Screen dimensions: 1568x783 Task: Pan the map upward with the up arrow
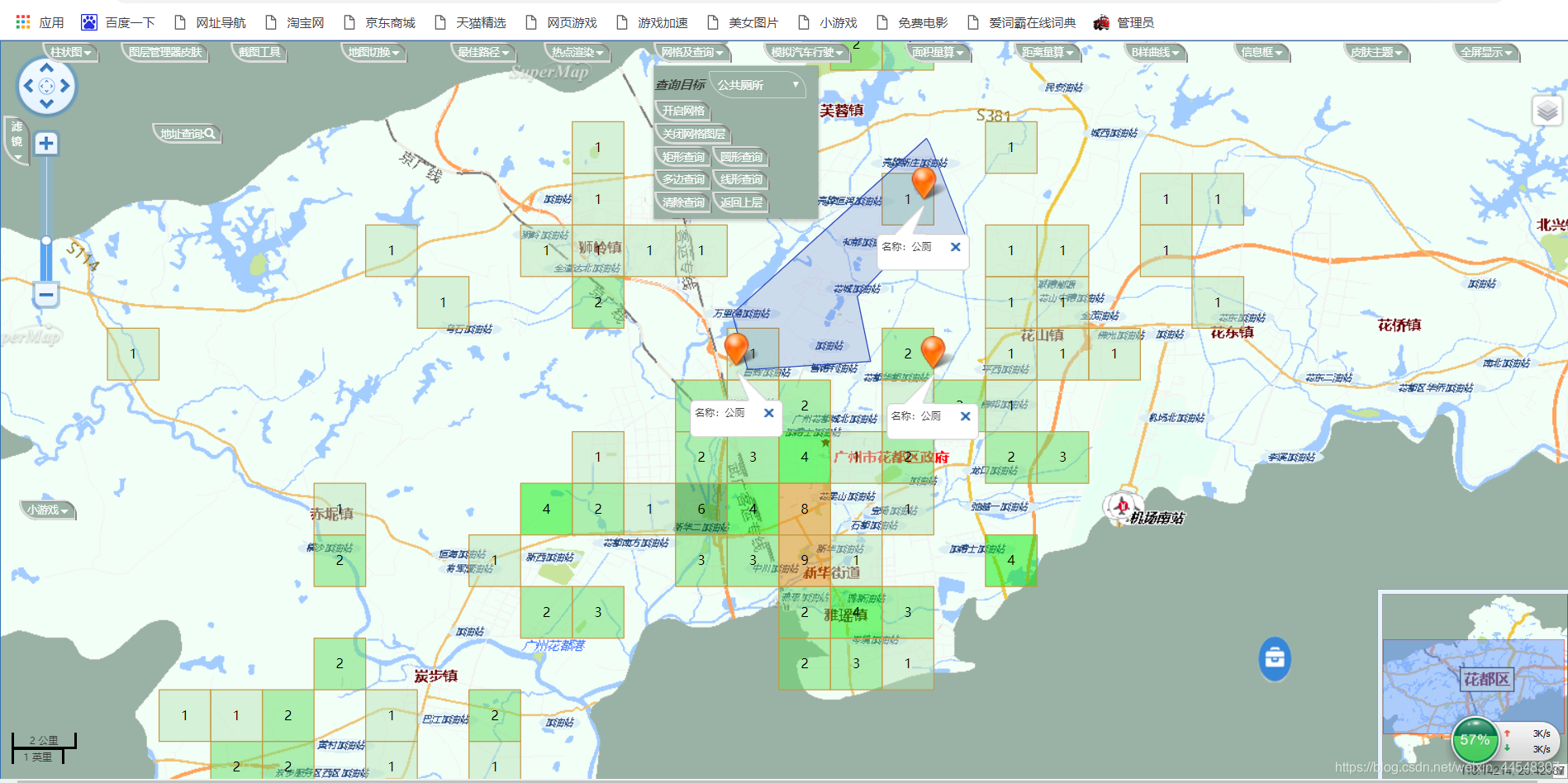(46, 68)
